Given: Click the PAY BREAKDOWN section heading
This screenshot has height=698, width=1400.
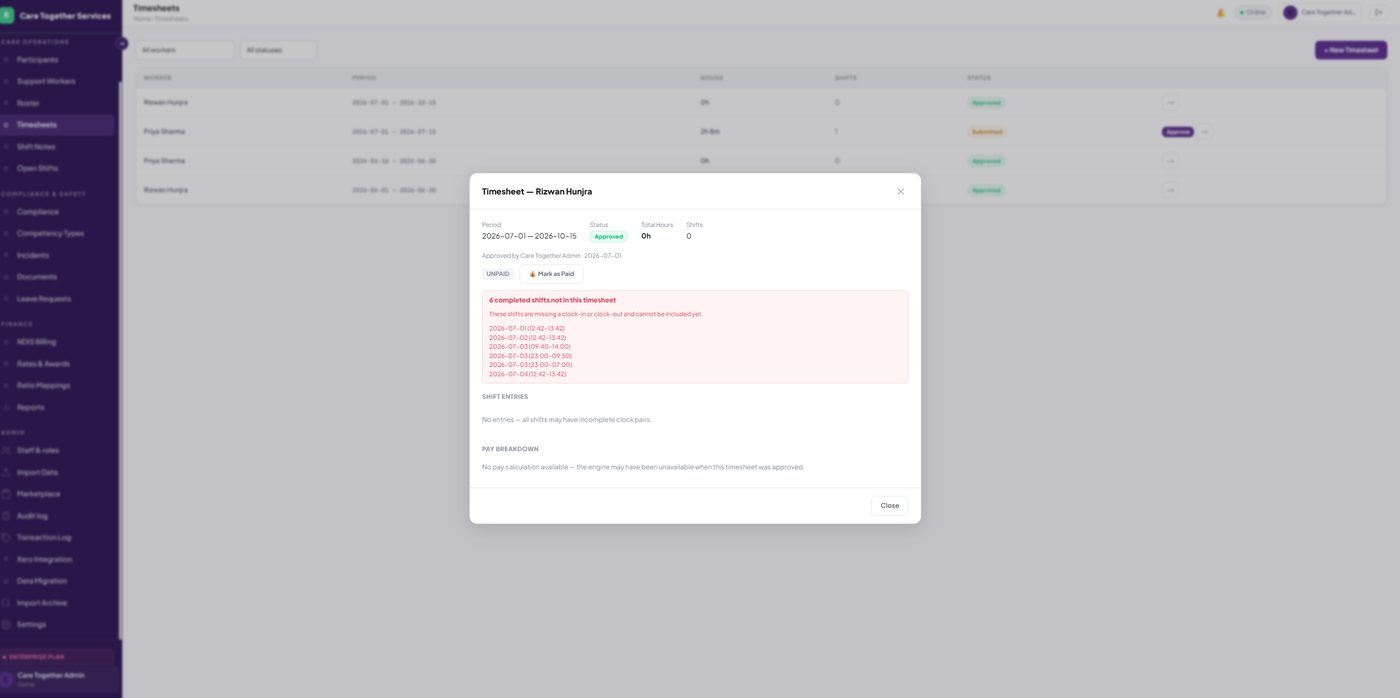Looking at the screenshot, I should click(x=510, y=449).
